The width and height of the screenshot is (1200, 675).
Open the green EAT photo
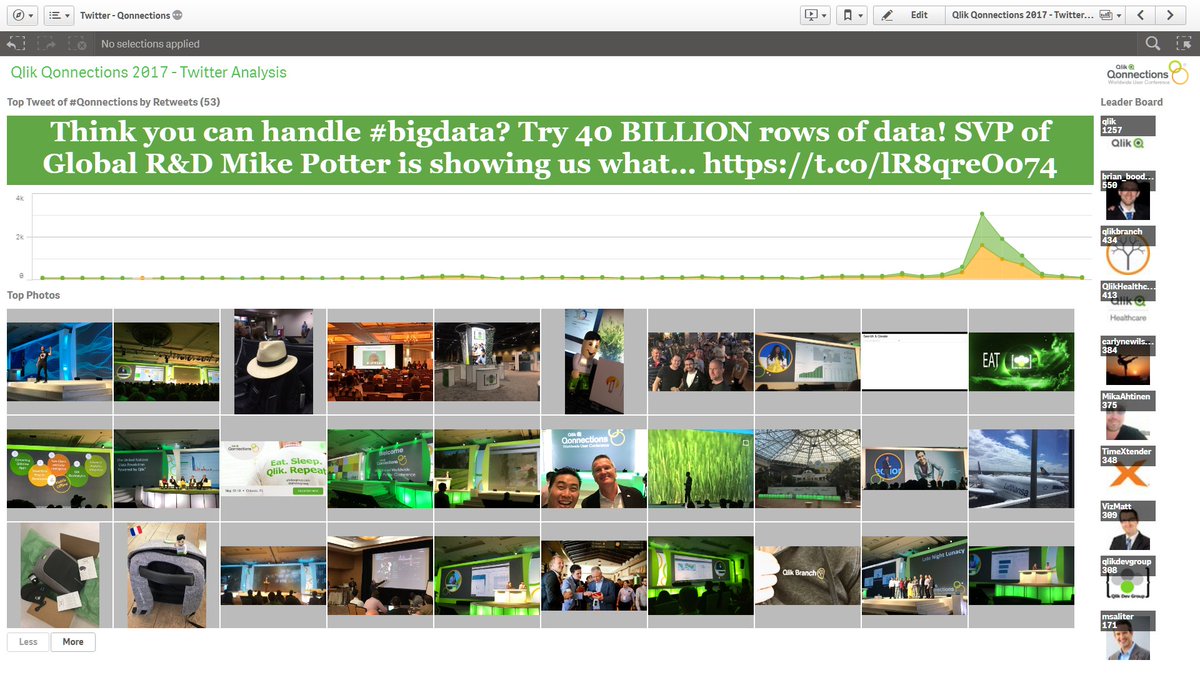click(x=1020, y=361)
